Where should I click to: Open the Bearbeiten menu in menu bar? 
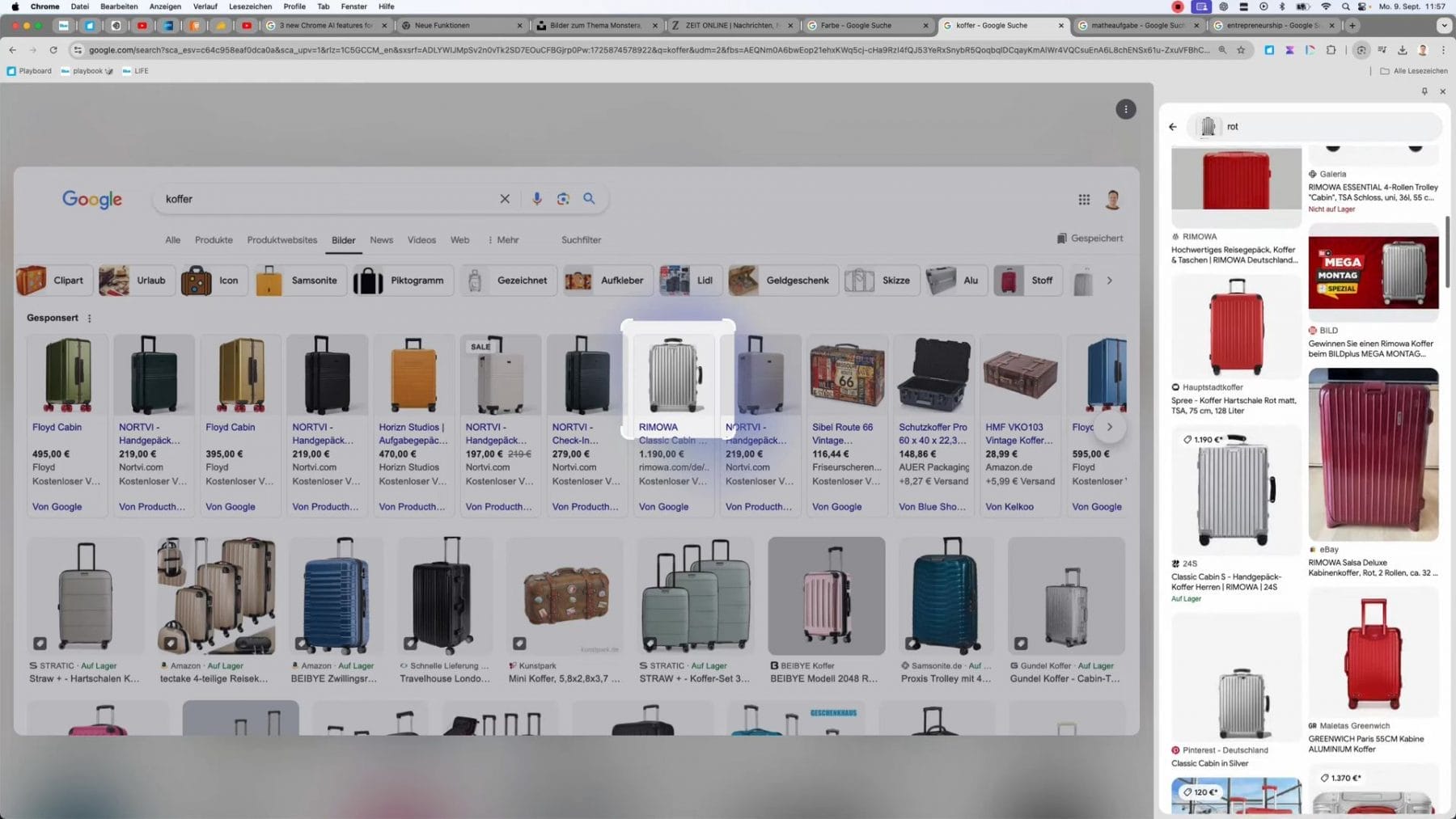click(x=119, y=6)
